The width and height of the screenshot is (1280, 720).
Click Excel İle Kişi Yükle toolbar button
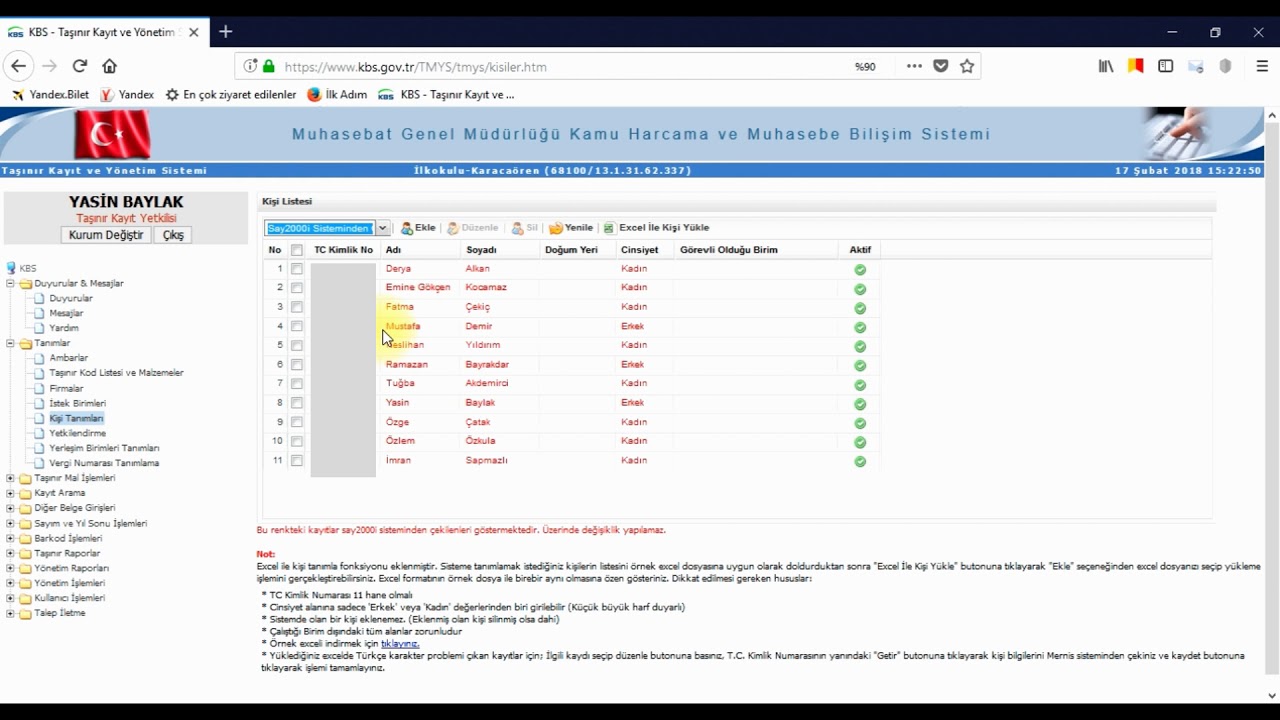coord(656,228)
